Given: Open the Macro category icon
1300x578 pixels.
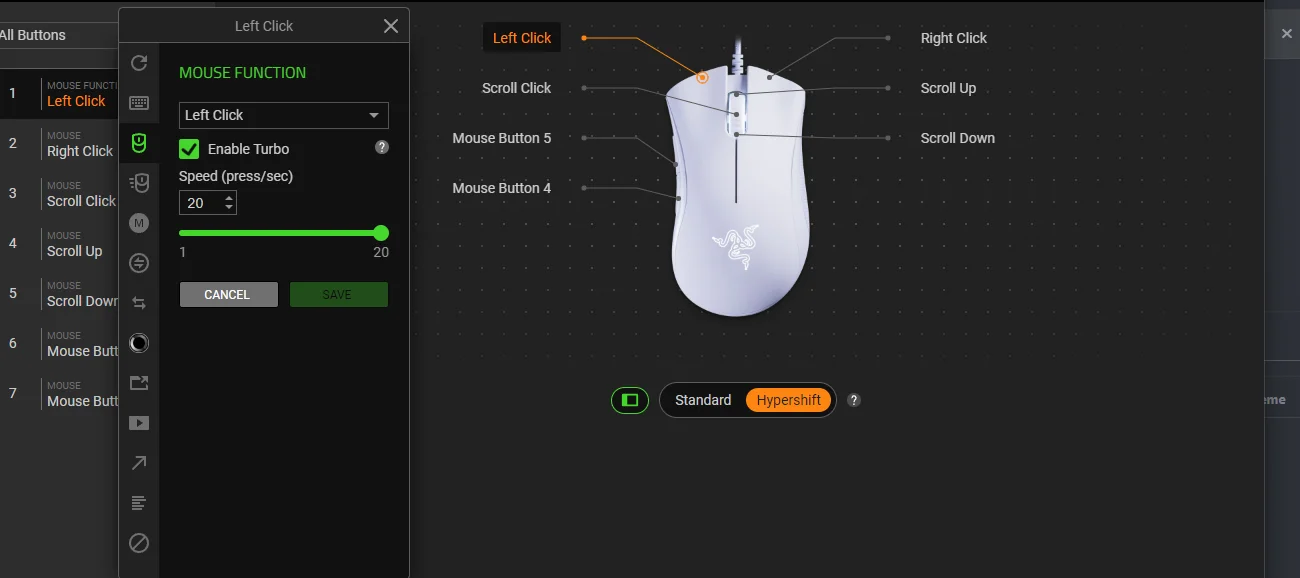Looking at the screenshot, I should click(139, 223).
